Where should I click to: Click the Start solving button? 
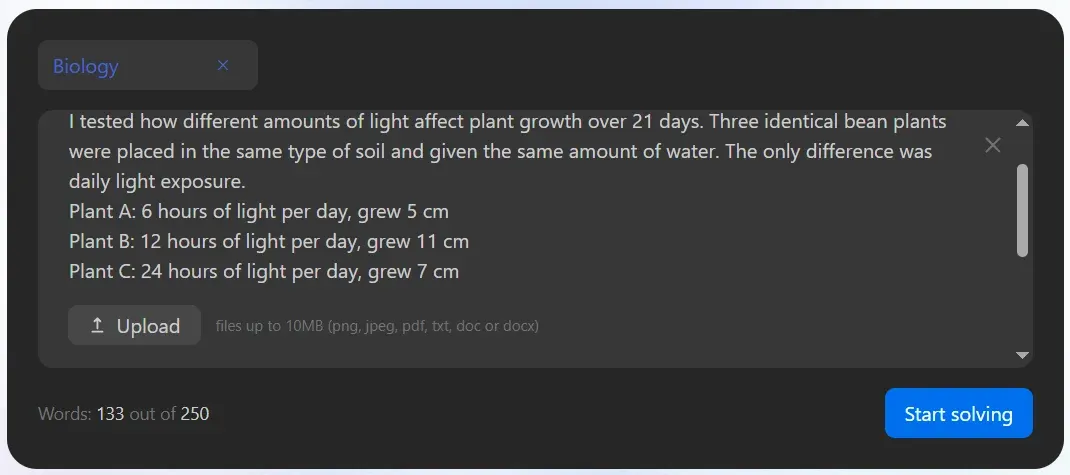958,413
